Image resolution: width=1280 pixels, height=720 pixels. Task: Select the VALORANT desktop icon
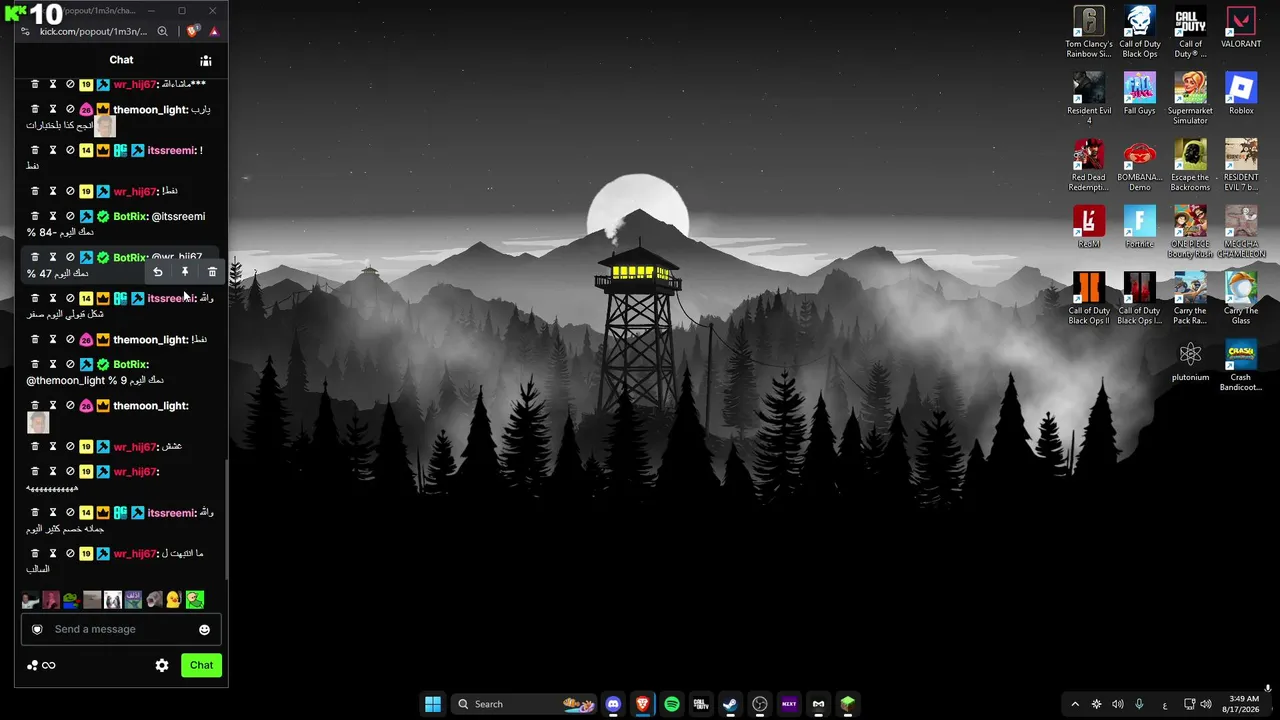click(x=1241, y=29)
